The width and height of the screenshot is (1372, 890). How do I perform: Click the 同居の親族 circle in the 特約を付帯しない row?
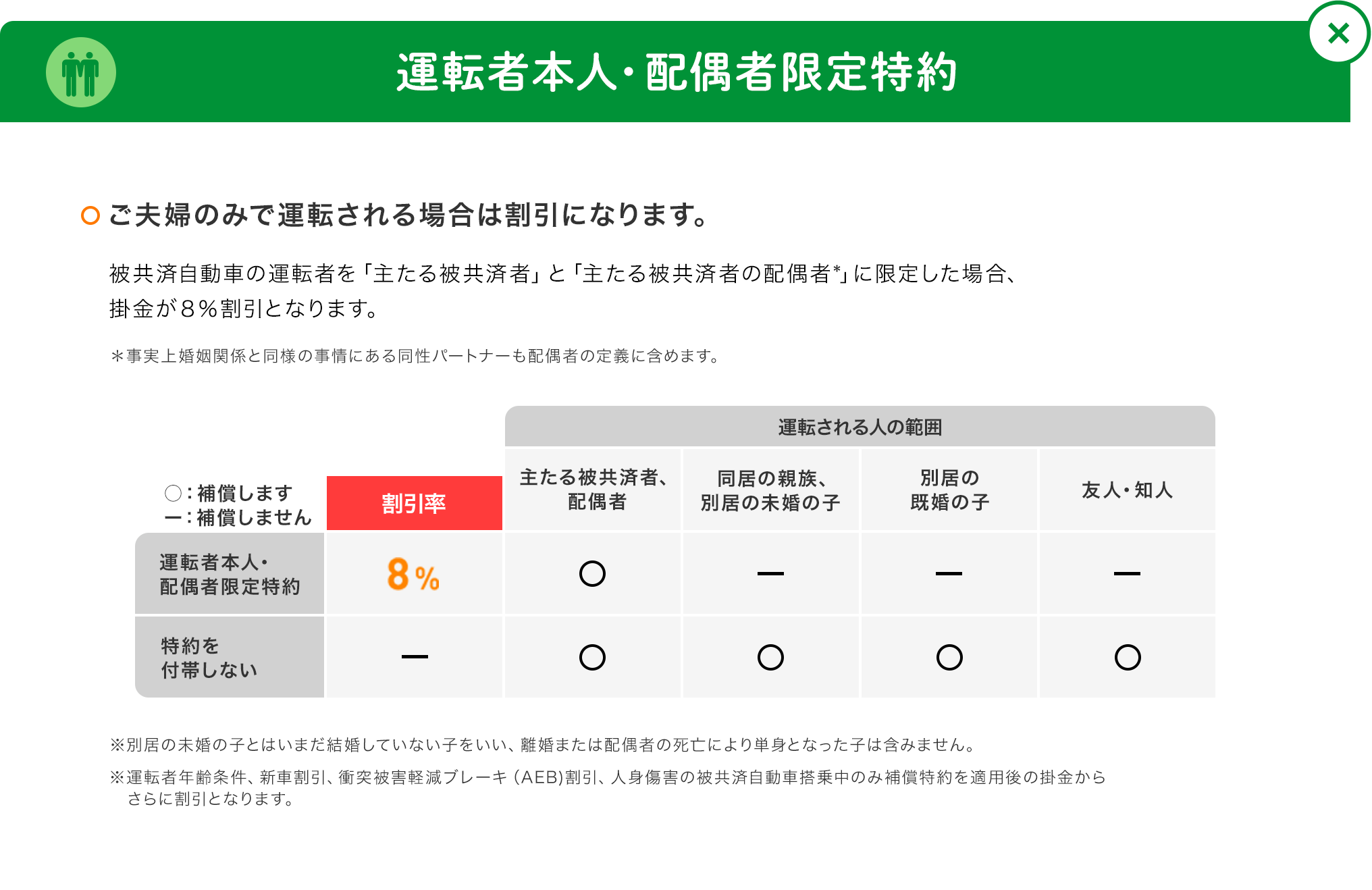[770, 657]
